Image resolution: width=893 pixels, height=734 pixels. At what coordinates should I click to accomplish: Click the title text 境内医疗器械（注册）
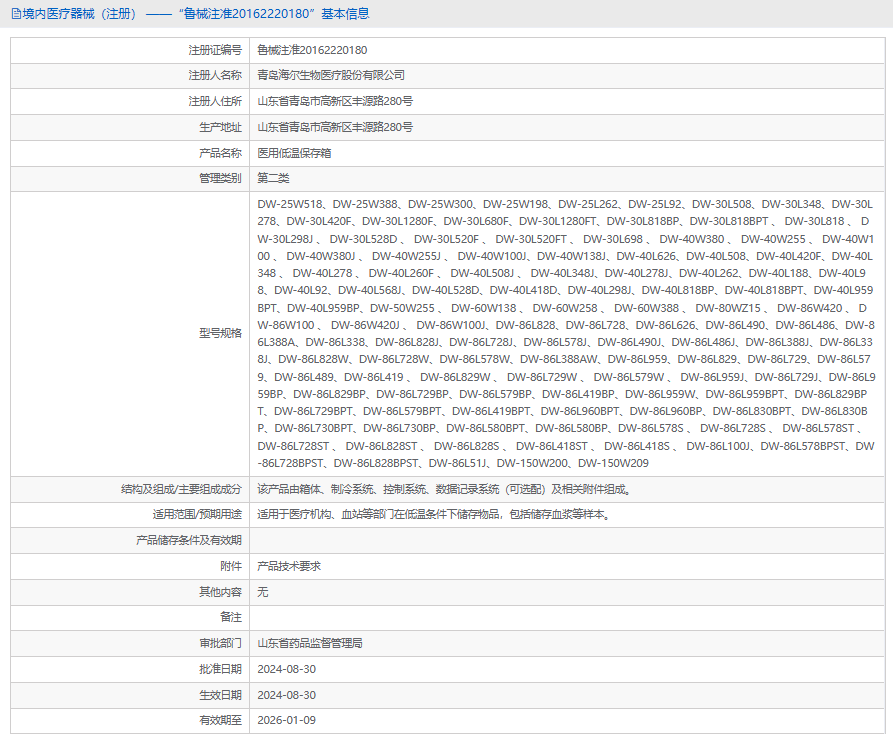pos(79,14)
